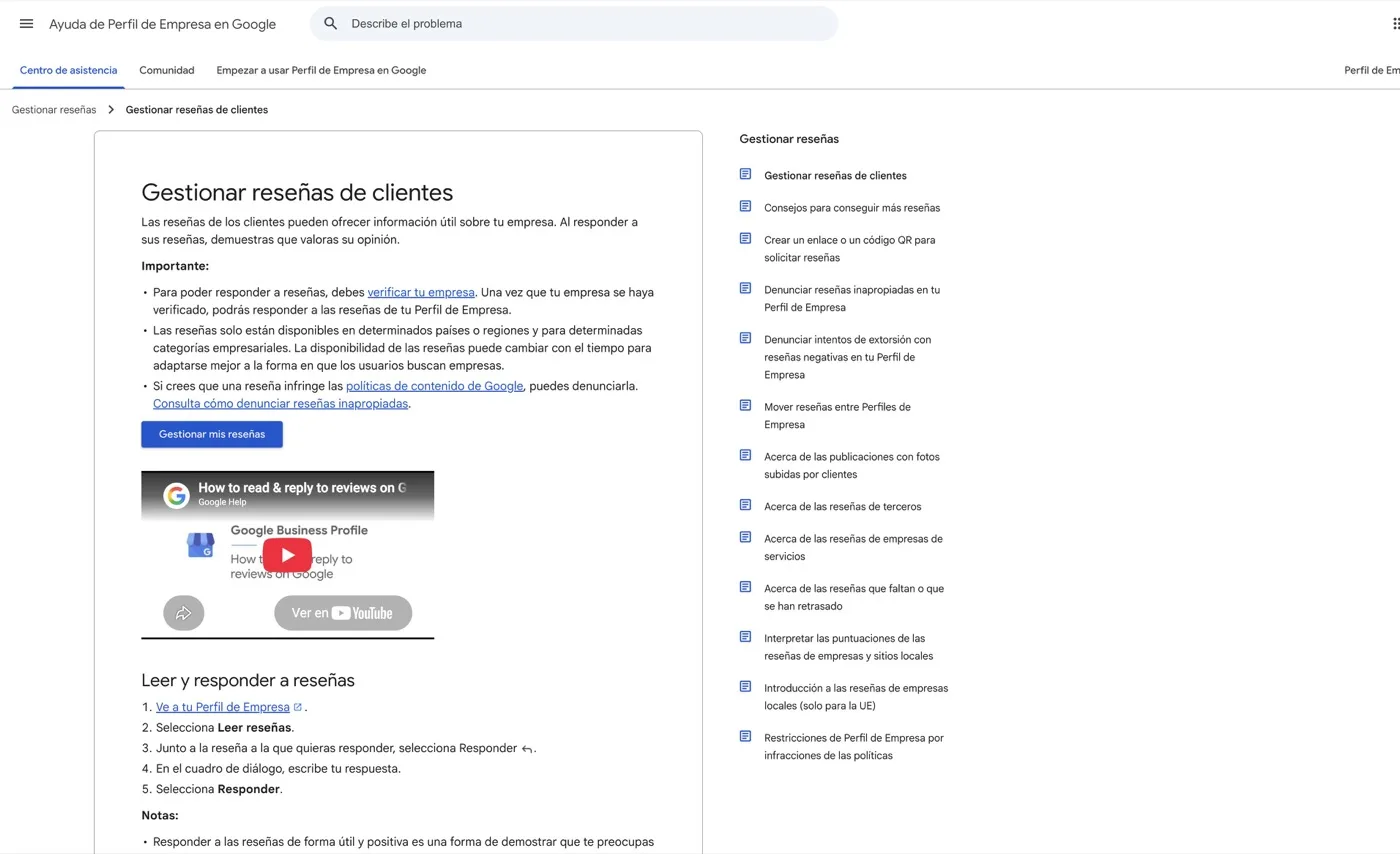Click the Google Help channel name in video
The image size is (1400, 854).
(222, 502)
